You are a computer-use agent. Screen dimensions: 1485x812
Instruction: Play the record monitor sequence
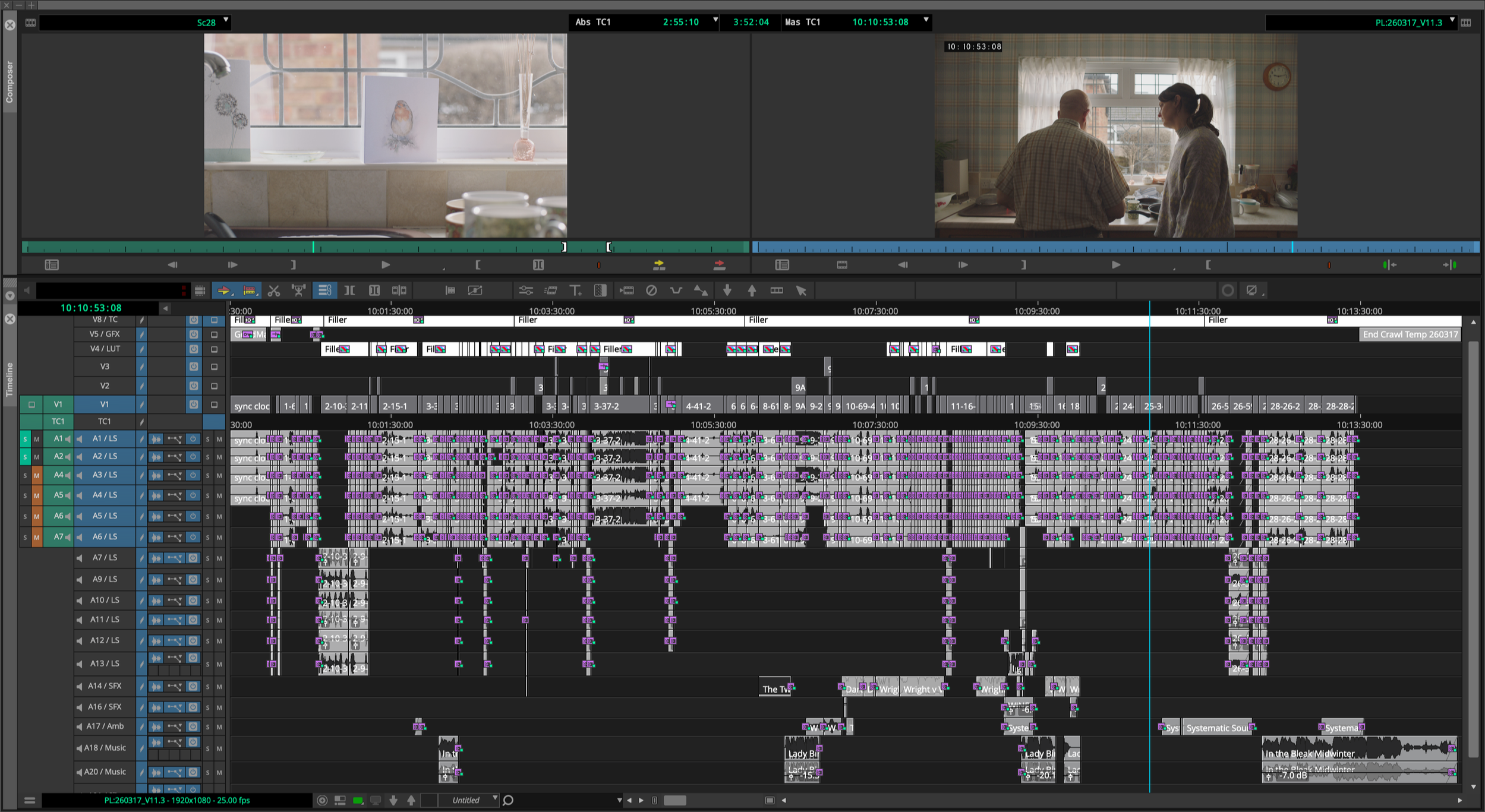click(x=1115, y=265)
